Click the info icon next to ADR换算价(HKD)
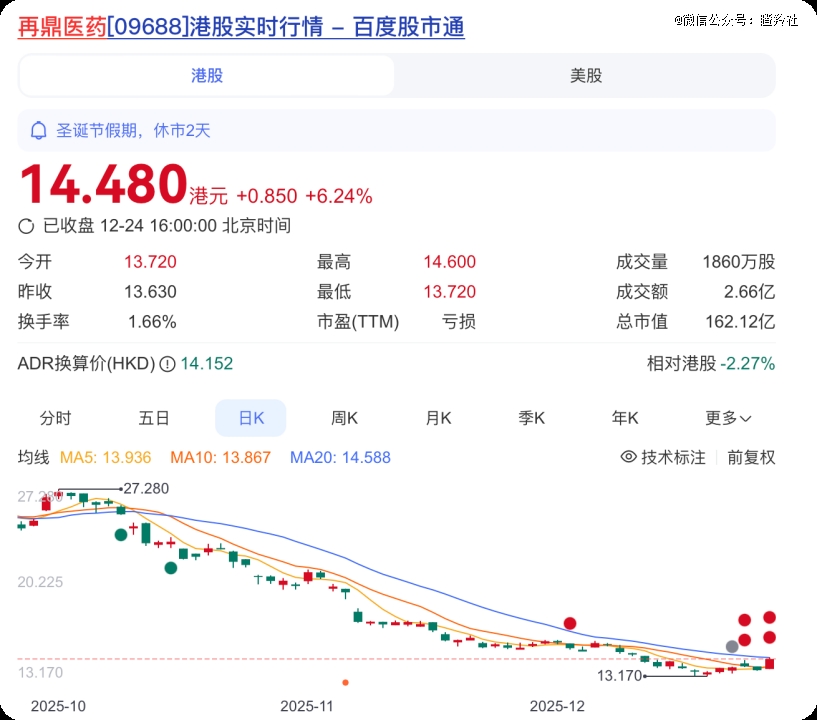Image resolution: width=817 pixels, height=720 pixels. click(168, 364)
